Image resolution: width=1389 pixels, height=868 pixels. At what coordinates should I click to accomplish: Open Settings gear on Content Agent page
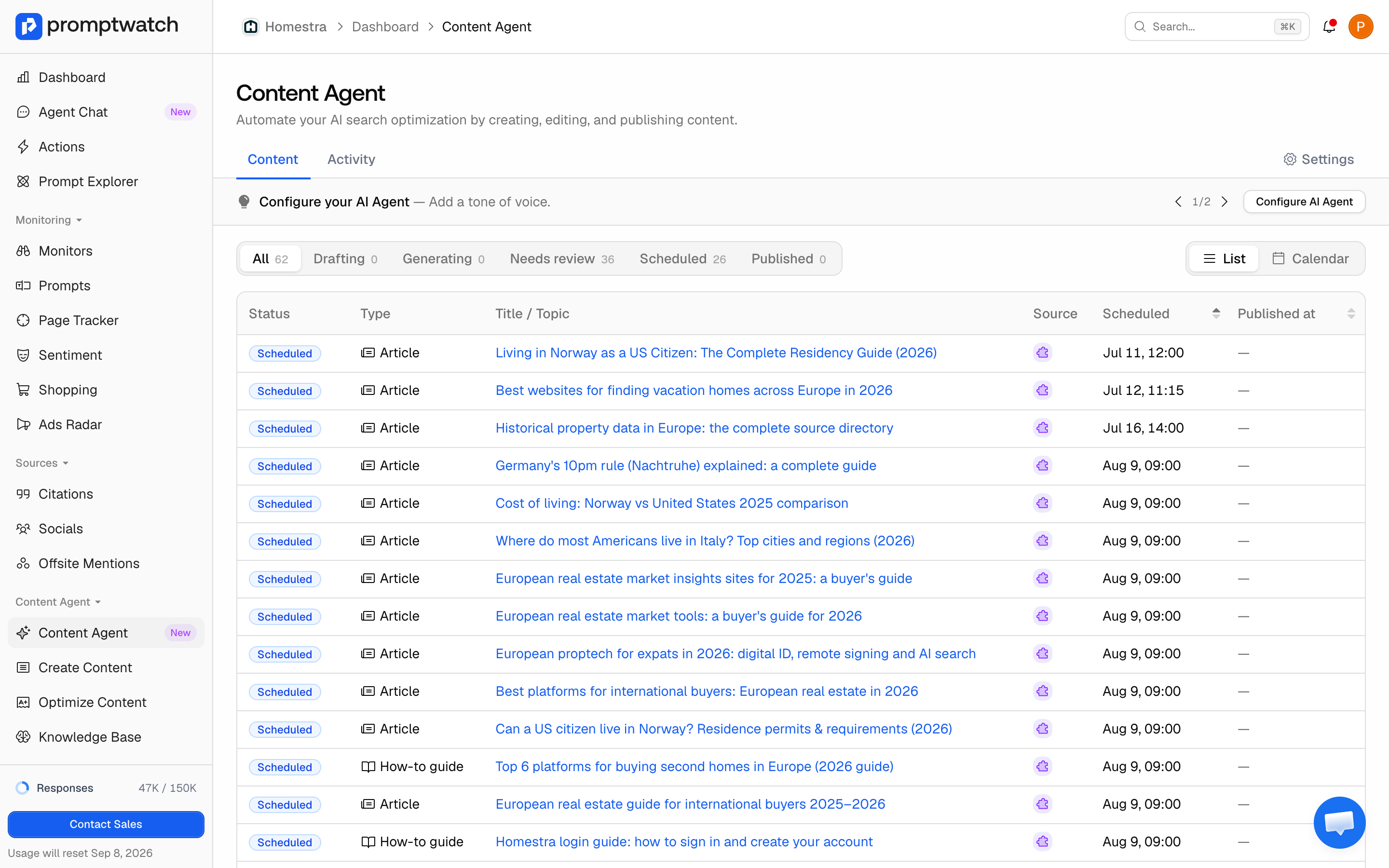1319,159
